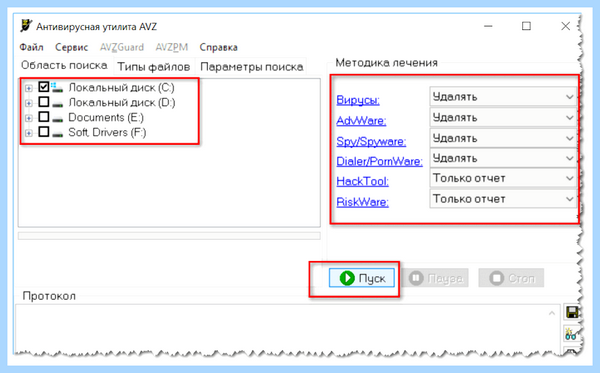Open the Dialer/PornWare action dropdown

coord(503,158)
